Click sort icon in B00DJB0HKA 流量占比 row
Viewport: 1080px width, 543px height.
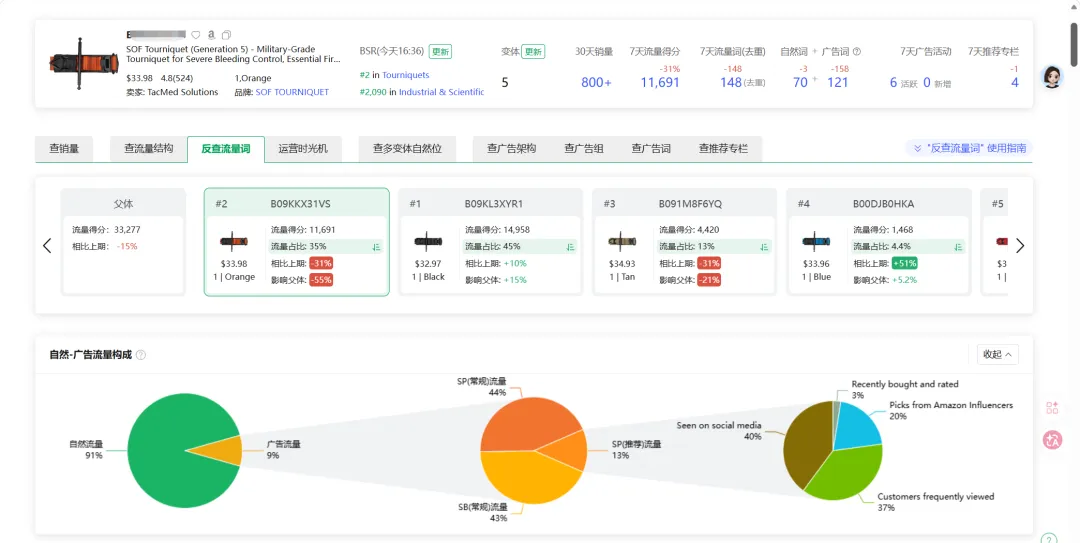(959, 247)
